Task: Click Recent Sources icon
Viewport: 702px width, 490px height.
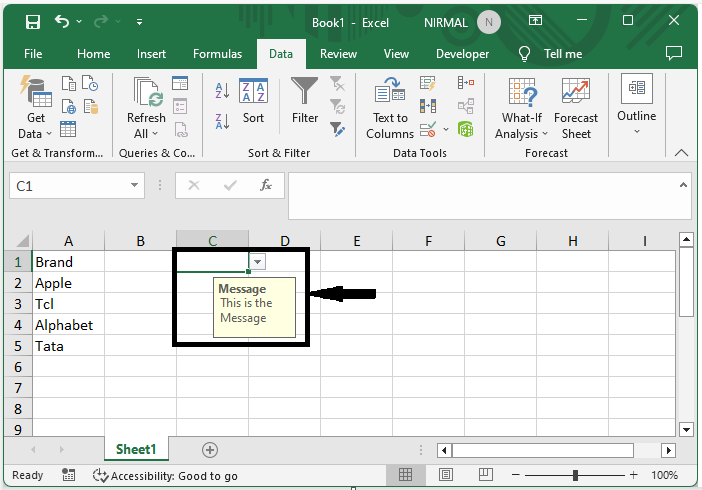Action: coord(90,83)
